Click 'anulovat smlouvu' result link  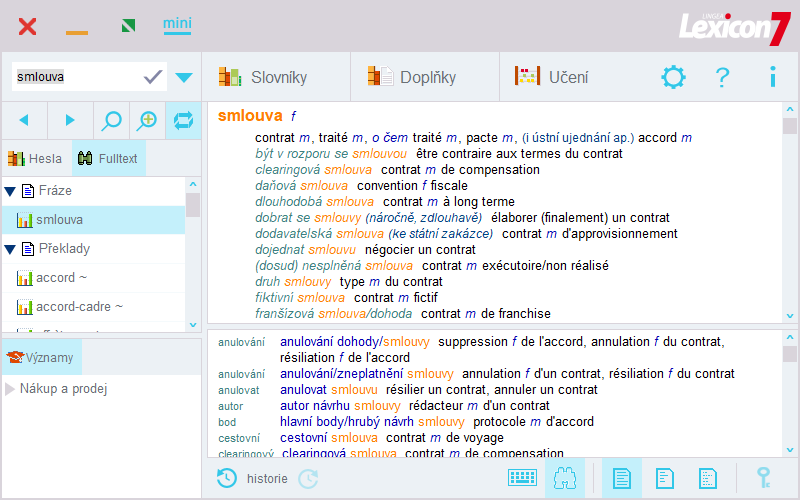pos(329,390)
